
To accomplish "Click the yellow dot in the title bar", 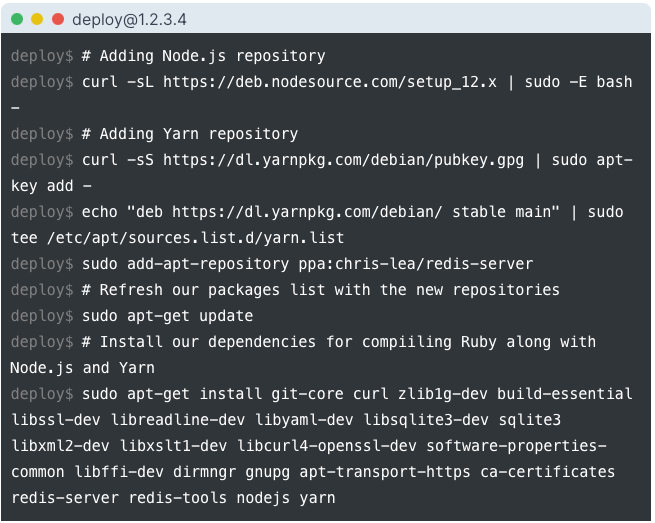I will coord(37,19).
